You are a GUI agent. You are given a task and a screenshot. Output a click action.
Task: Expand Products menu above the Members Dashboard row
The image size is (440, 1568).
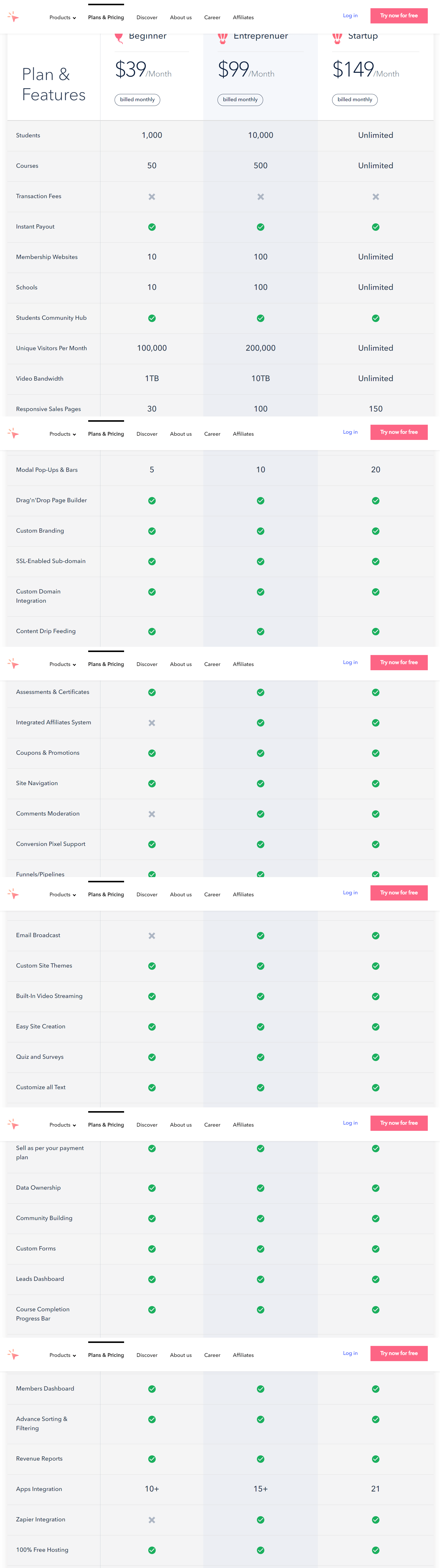[x=63, y=1355]
